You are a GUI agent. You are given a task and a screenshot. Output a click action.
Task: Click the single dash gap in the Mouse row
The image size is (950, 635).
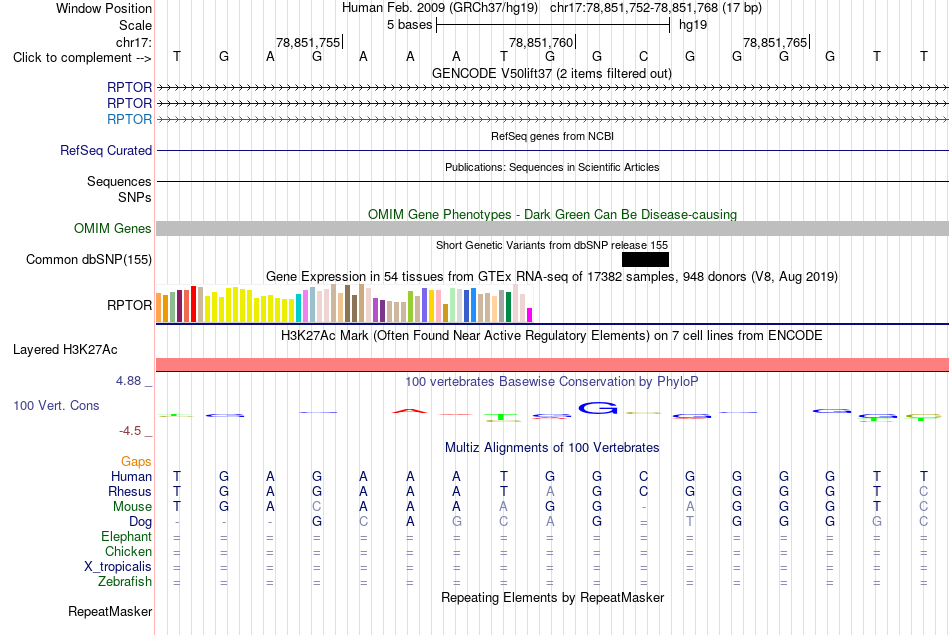pos(643,507)
